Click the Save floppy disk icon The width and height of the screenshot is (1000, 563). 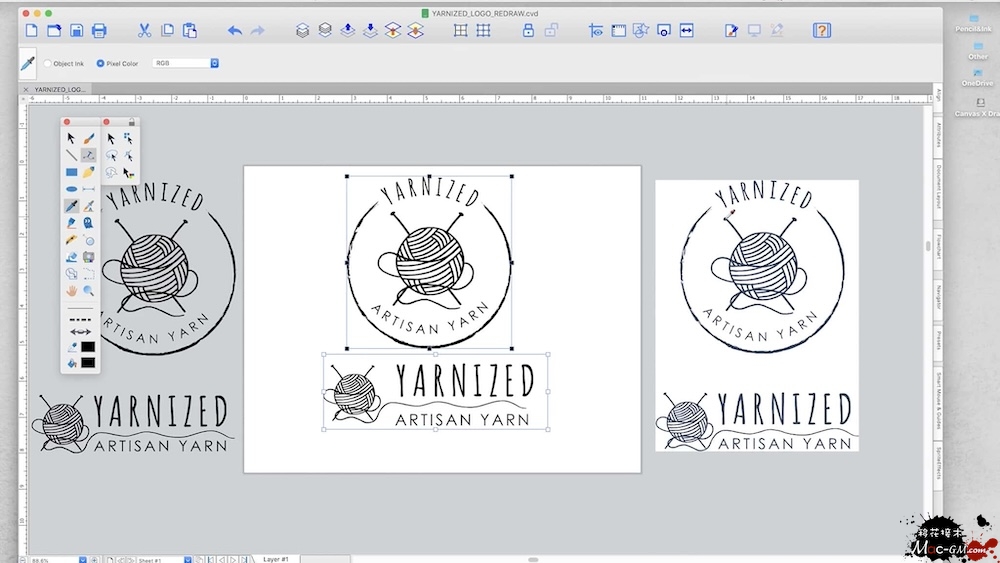click(x=76, y=31)
